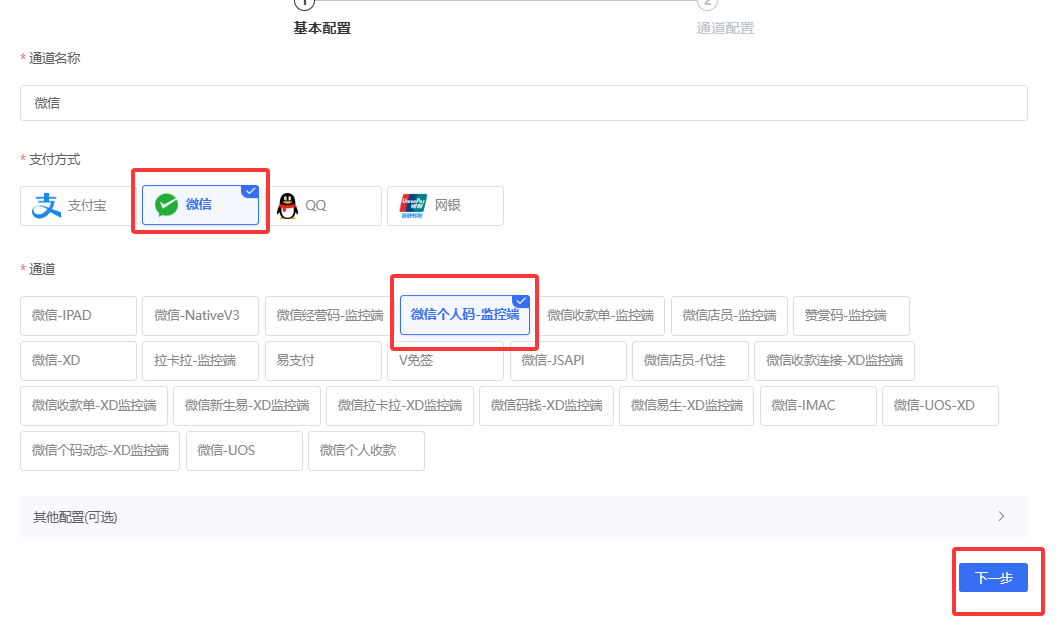
Task: Switch to the 通道配置 step
Action: [x=726, y=27]
